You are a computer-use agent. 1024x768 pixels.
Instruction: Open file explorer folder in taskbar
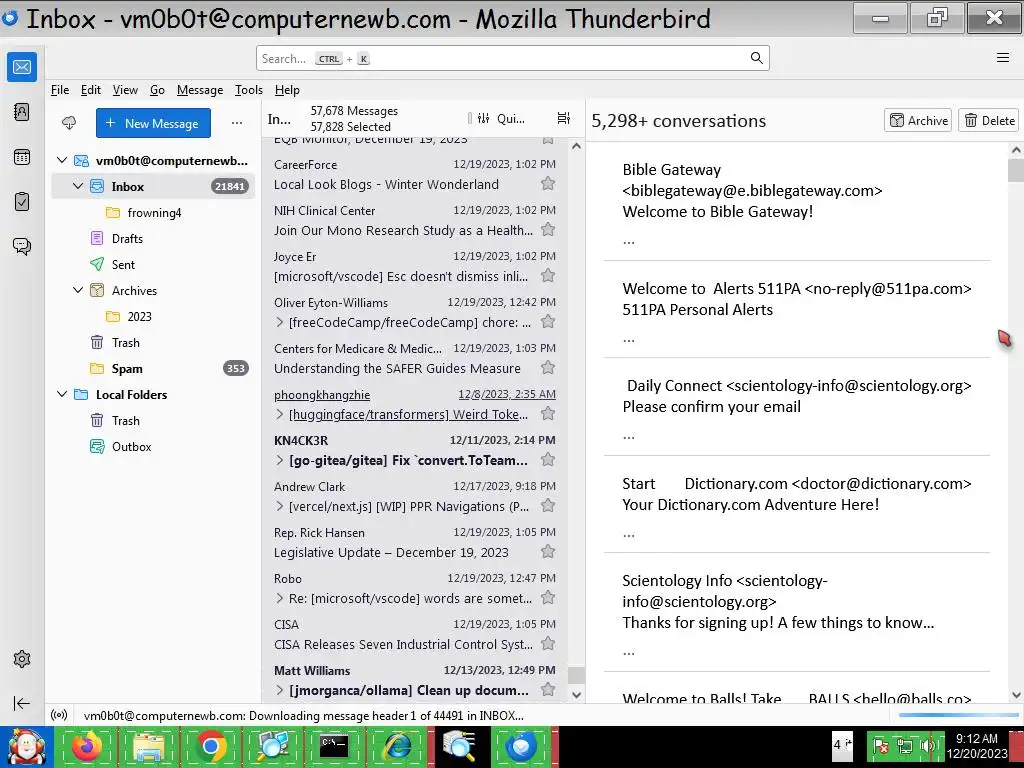[148, 746]
